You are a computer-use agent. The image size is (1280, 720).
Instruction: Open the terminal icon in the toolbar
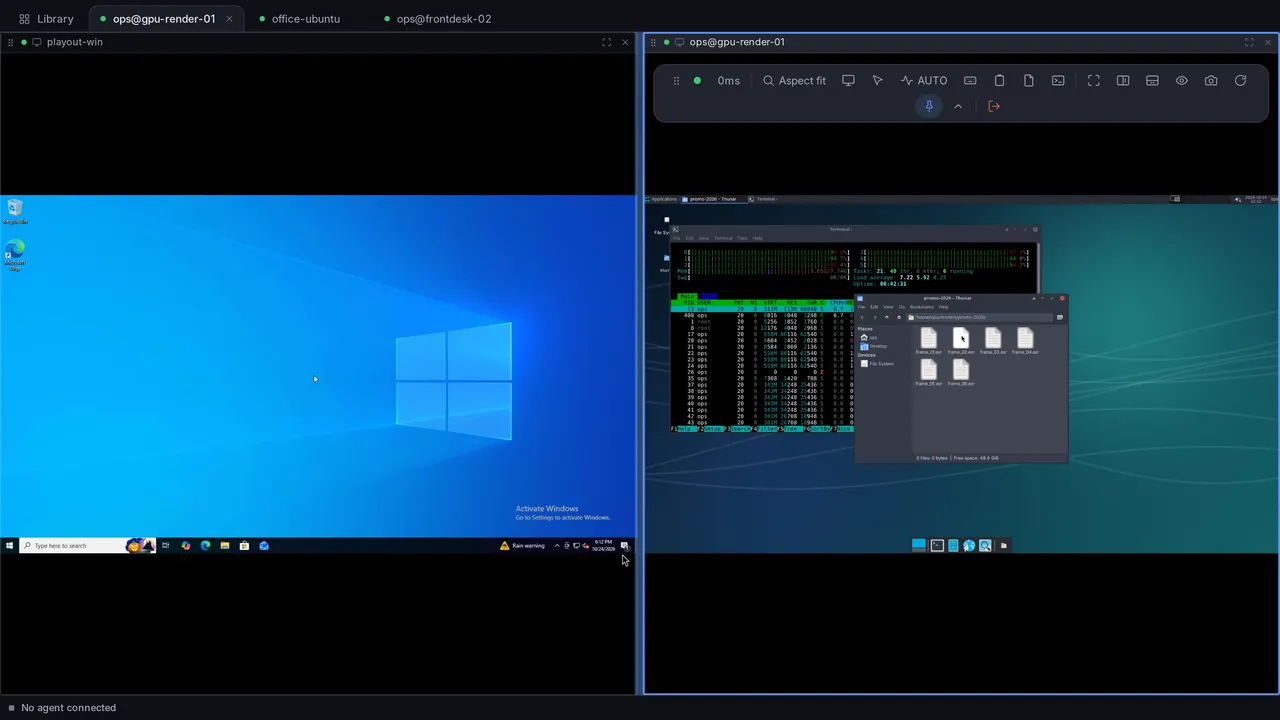point(1058,81)
